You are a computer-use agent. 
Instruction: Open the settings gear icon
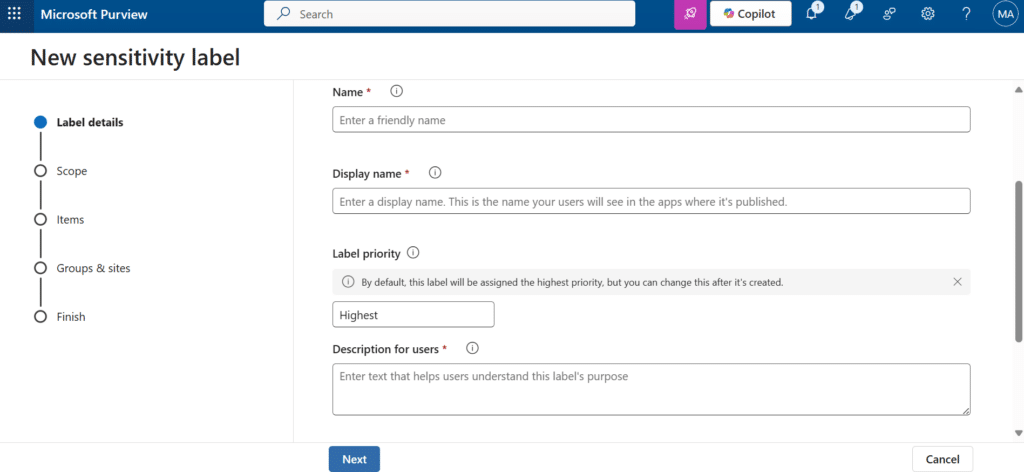click(927, 14)
